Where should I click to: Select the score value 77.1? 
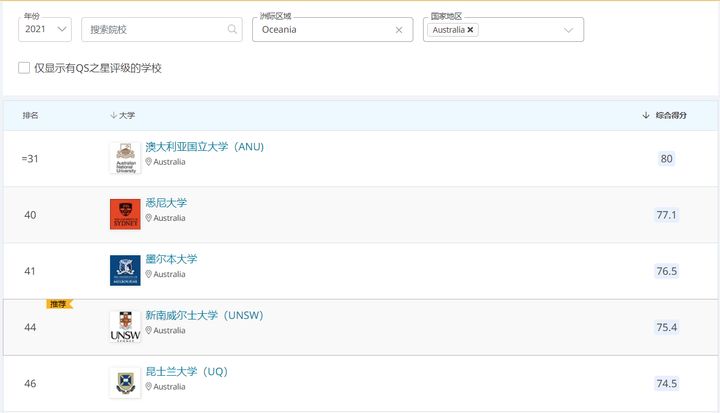666,215
